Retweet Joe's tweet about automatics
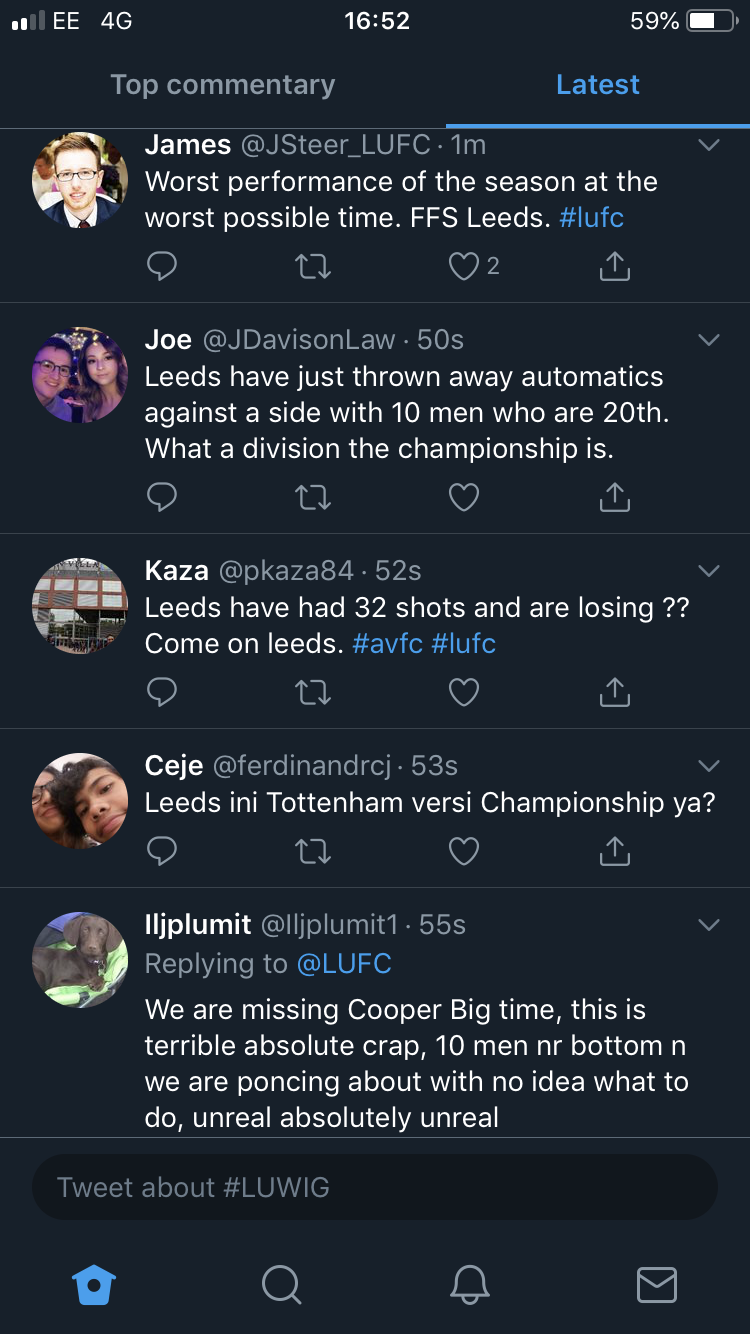This screenshot has width=750, height=1334. (313, 497)
